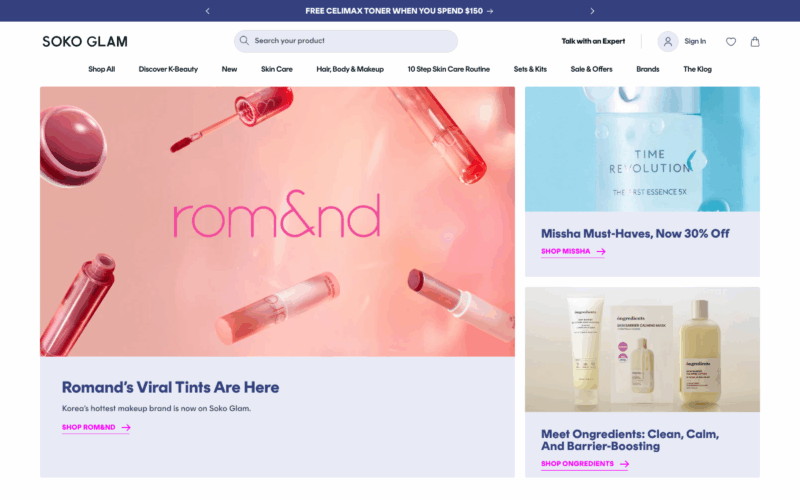Viewport: 800px width, 500px height.
Task: Open the free Celimax toner promo link
Action: pyautogui.click(x=399, y=11)
